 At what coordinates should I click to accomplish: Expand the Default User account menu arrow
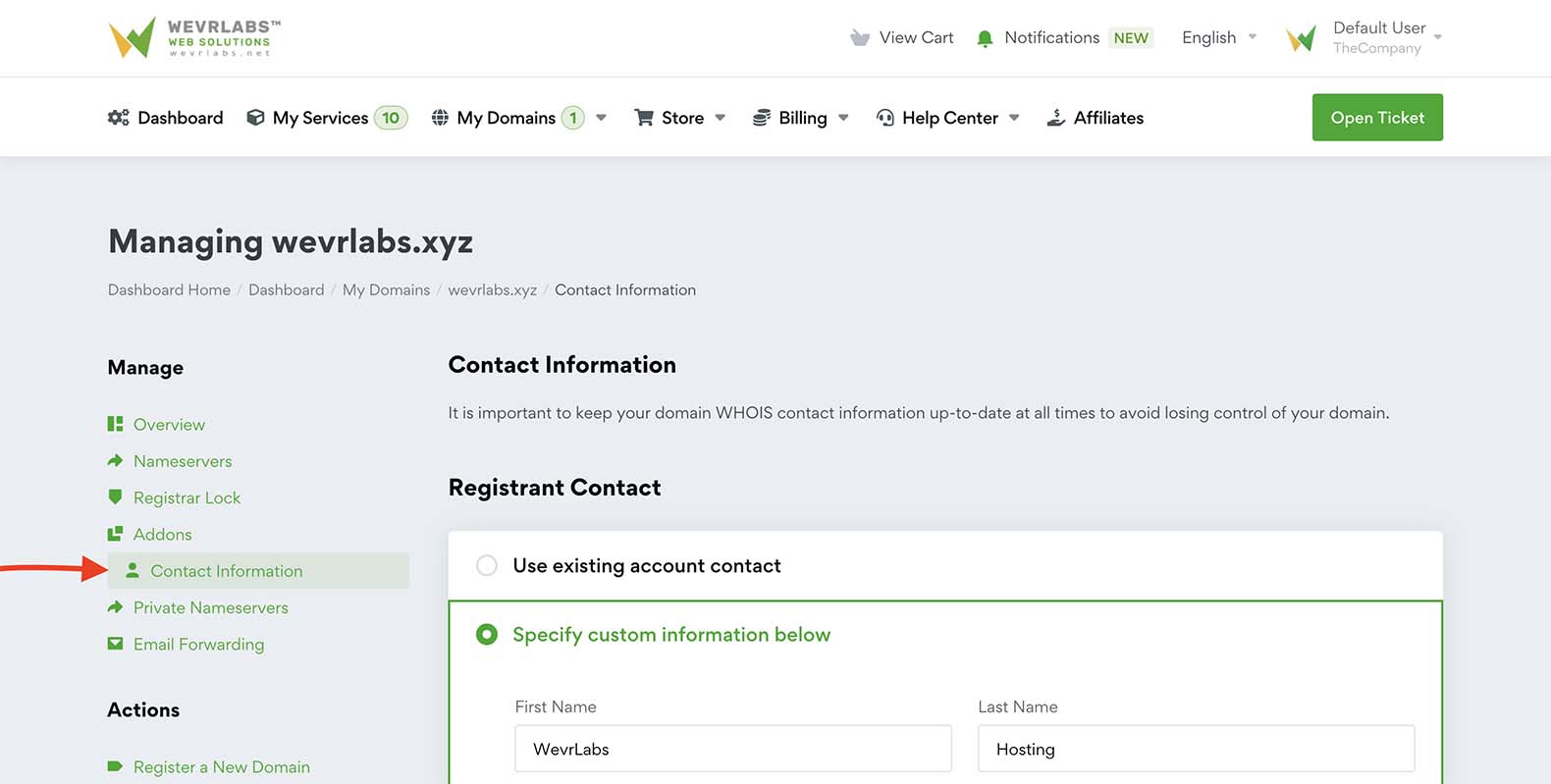(x=1438, y=37)
